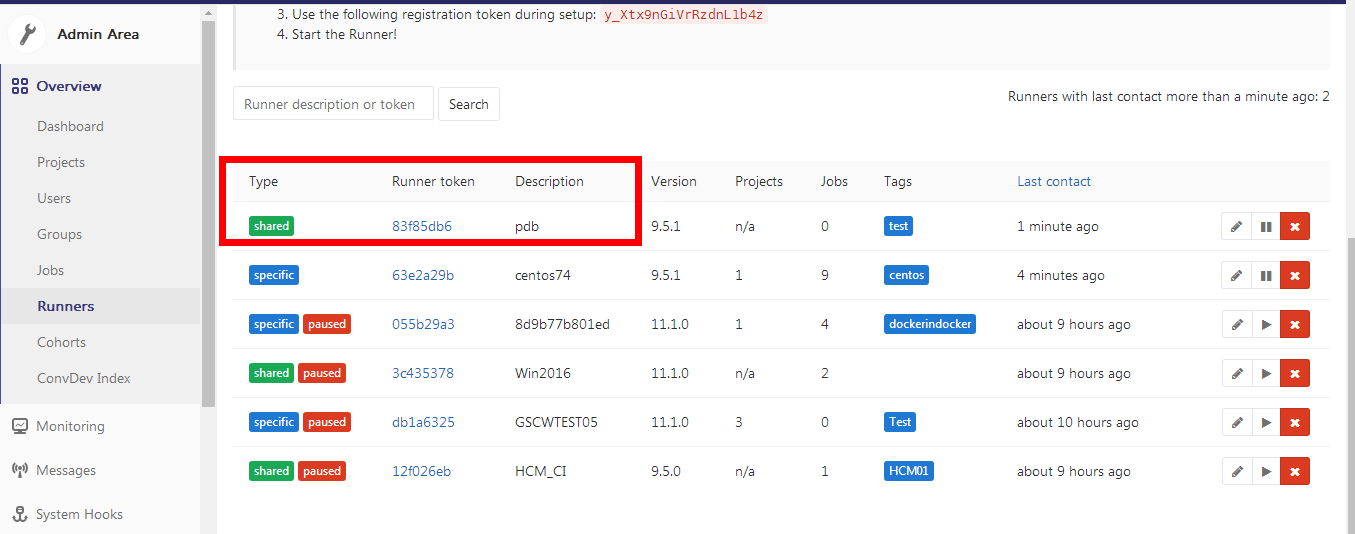The image size is (1355, 534).
Task: Open runner token 63e2a29b
Action: click(423, 275)
